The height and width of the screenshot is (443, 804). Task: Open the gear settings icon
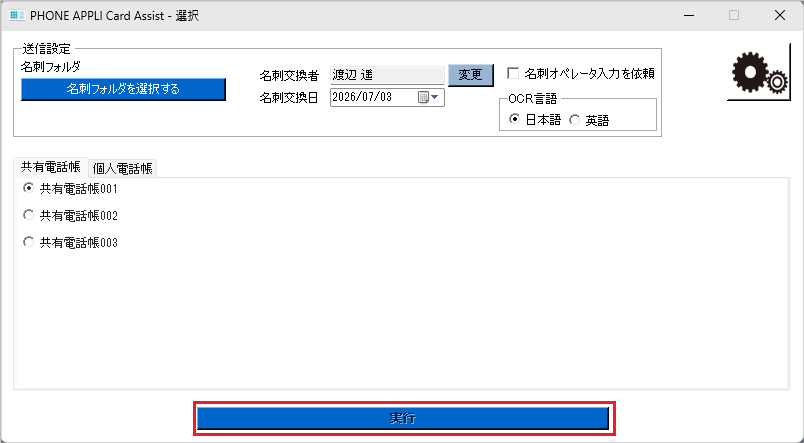759,72
